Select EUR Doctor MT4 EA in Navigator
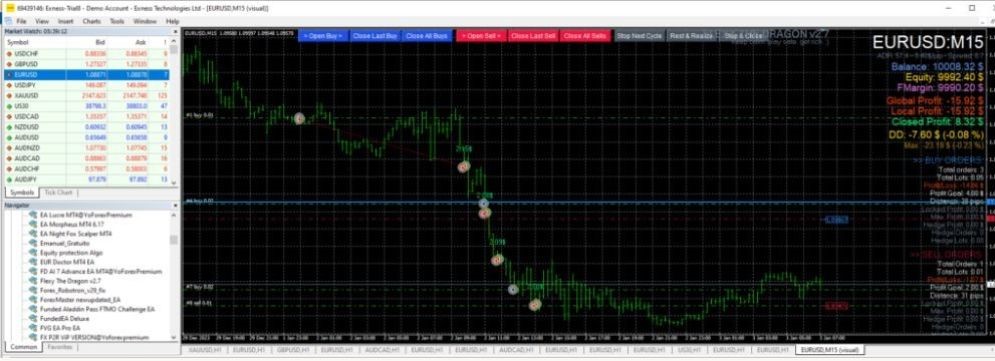This screenshot has height=361, width=995. tap(67, 261)
